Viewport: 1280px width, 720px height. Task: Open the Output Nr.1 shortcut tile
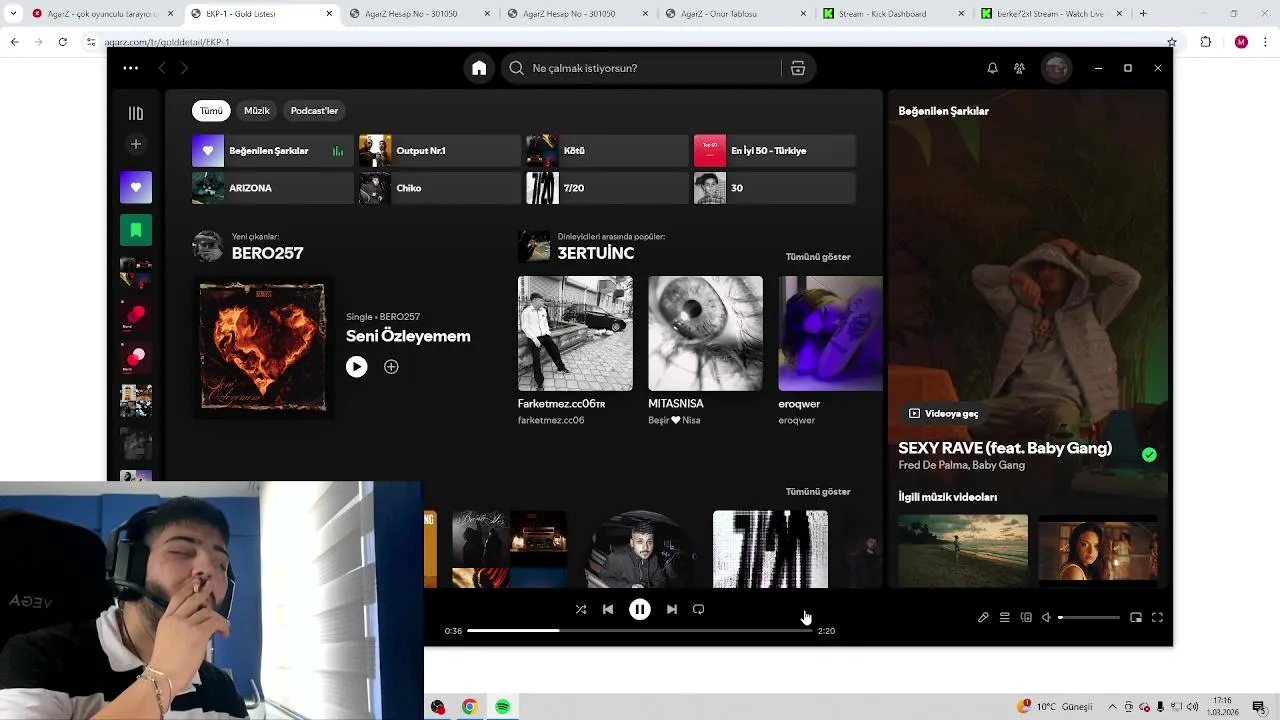(x=440, y=151)
